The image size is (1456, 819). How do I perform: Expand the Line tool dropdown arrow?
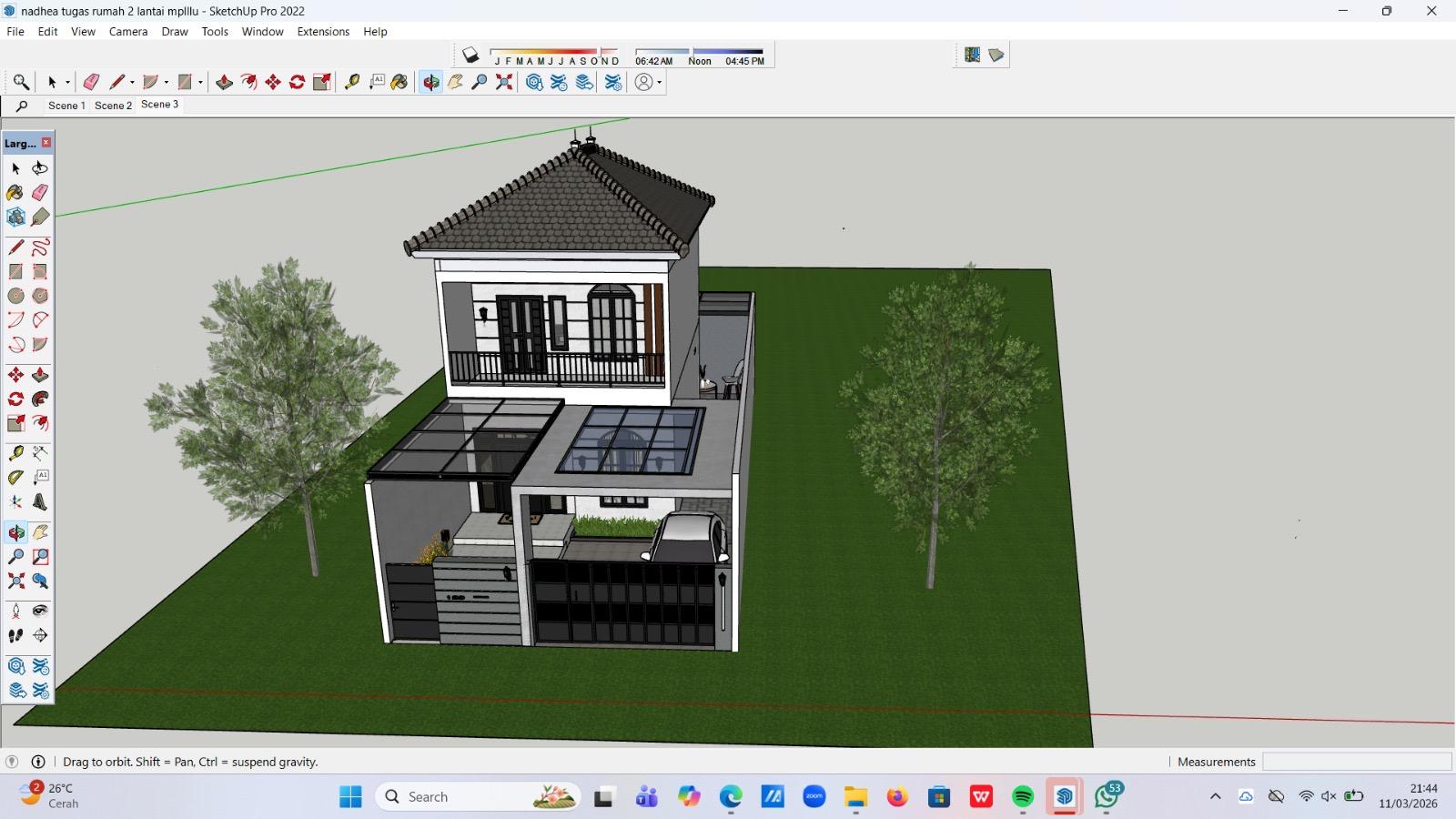pyautogui.click(x=132, y=83)
